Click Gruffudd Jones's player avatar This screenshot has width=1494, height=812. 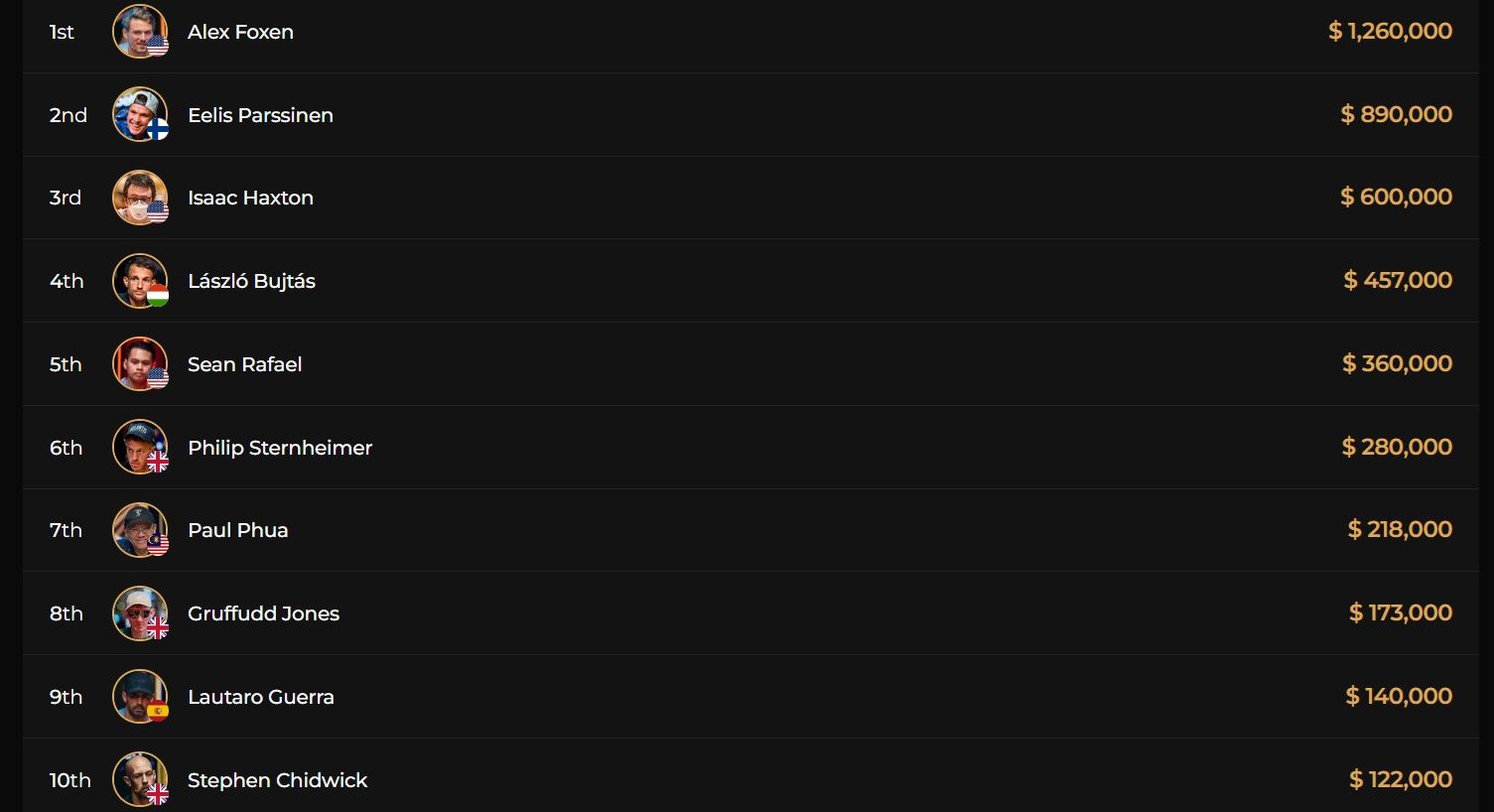[139, 613]
